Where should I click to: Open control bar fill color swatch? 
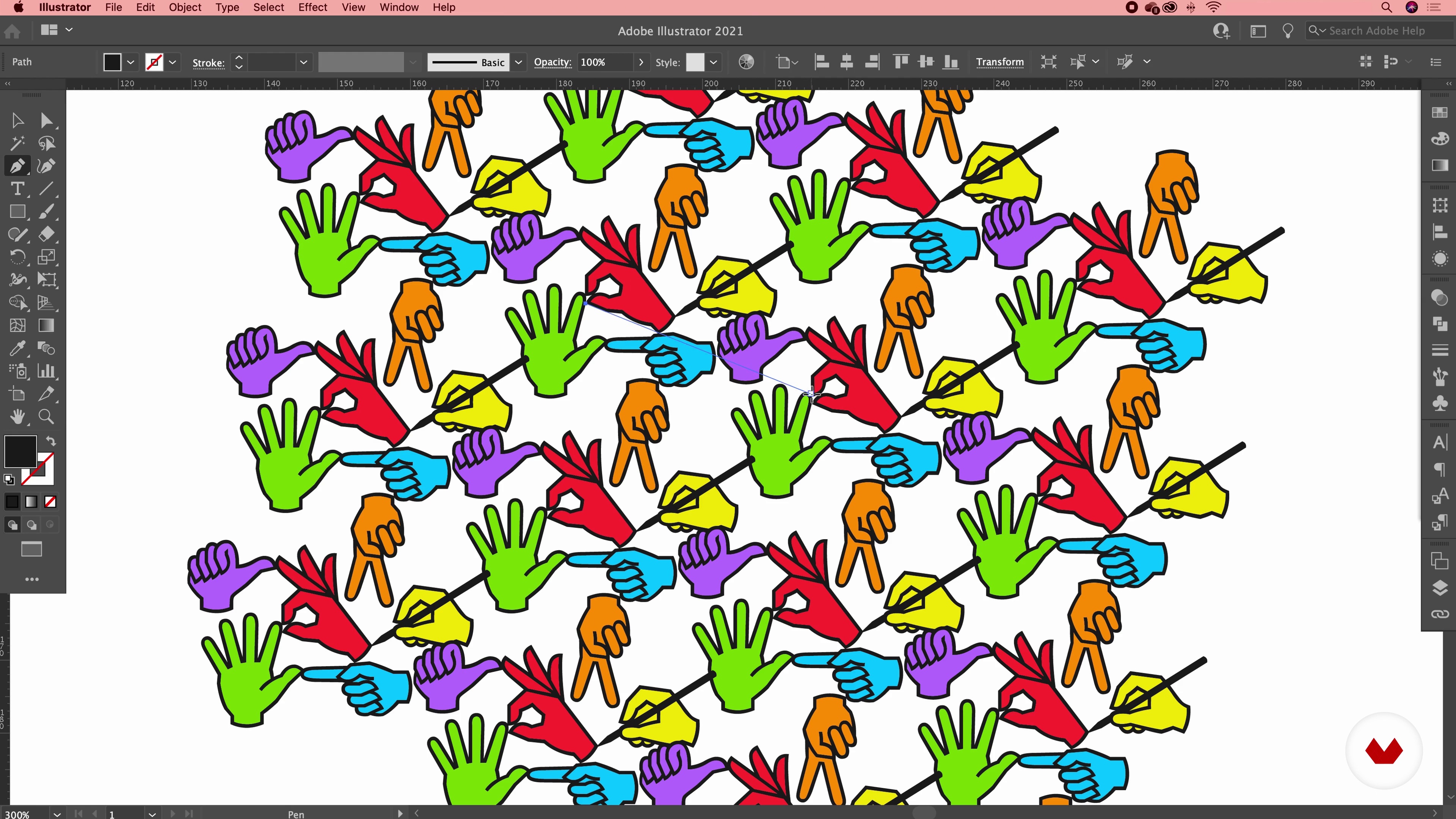[x=112, y=62]
